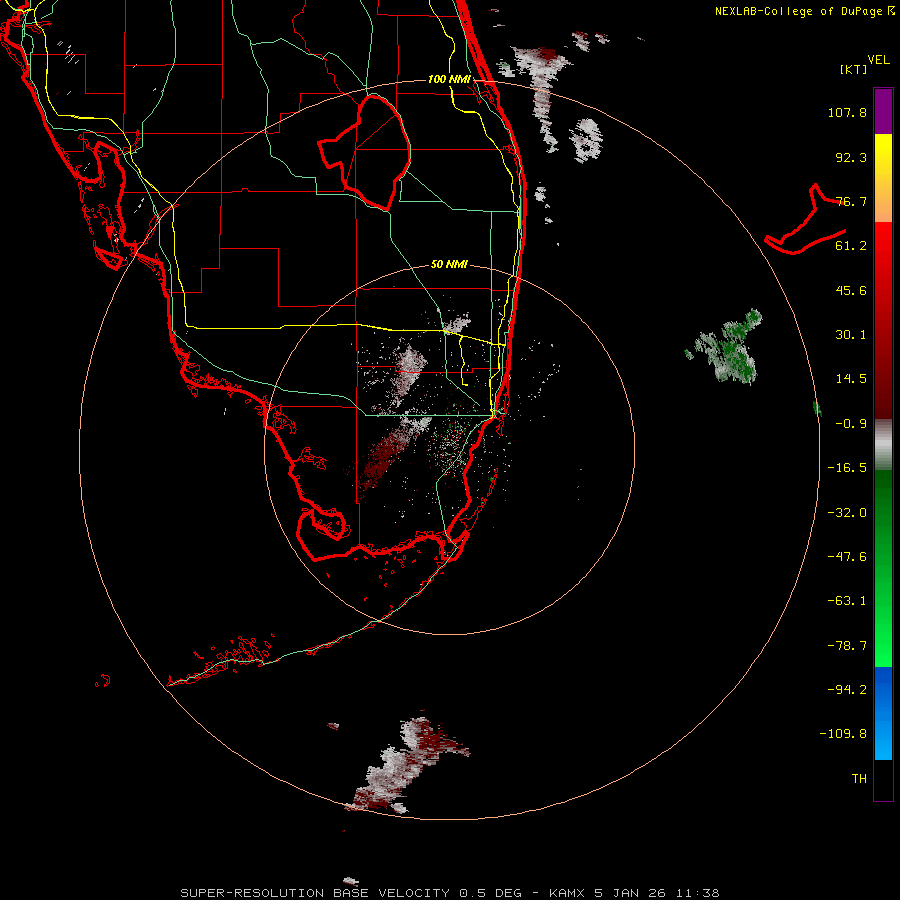
Task: Click the -0.9 velocity scale value
Action: coord(851,424)
